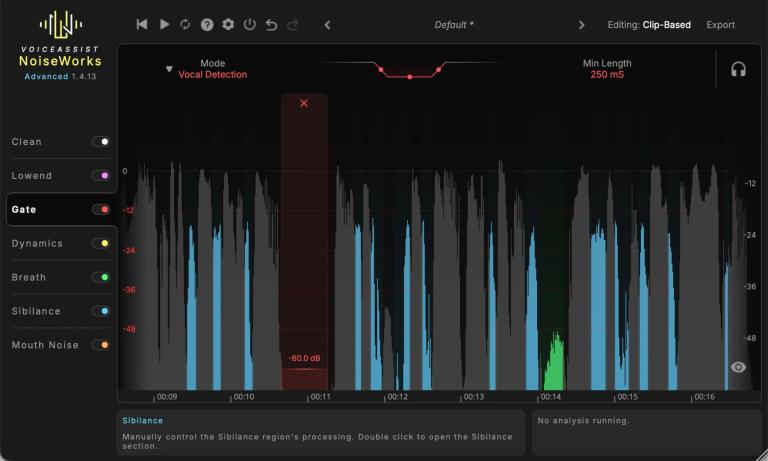Open the Breath tab
This screenshot has height=461, width=768.
click(x=28, y=277)
